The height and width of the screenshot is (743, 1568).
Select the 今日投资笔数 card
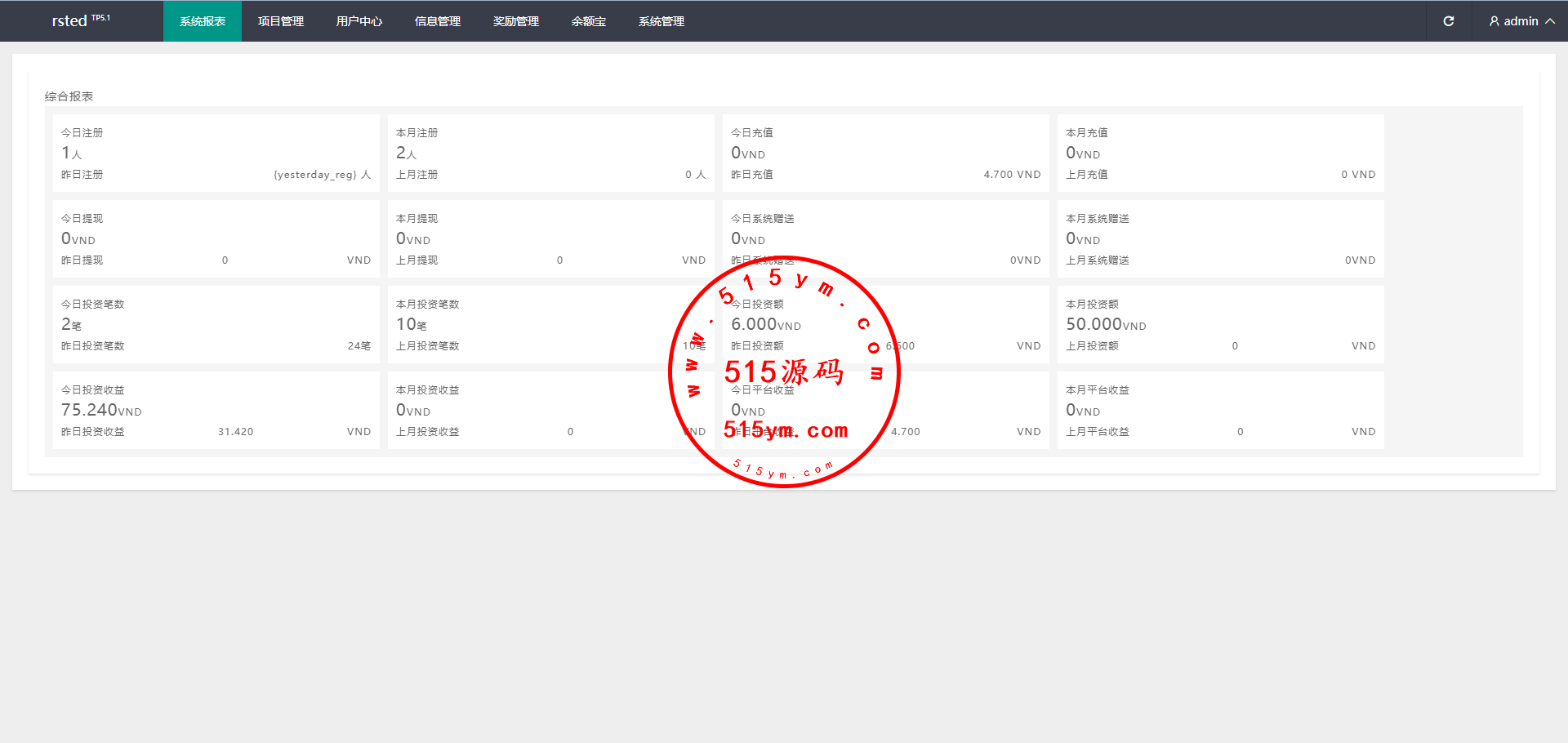tap(216, 324)
